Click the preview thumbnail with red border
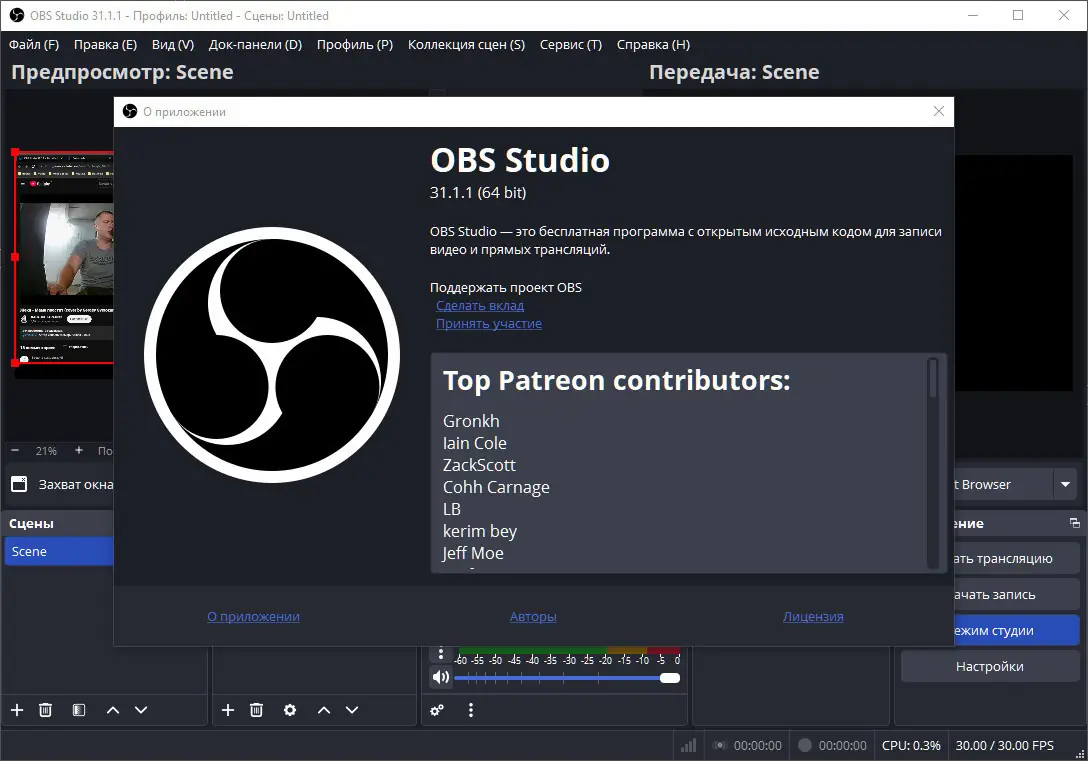Screen dimensions: 1088x761 (64, 257)
